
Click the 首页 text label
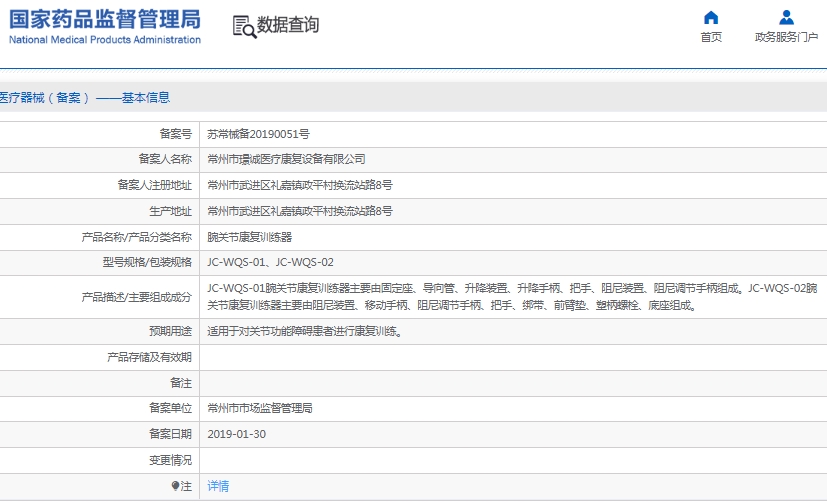pos(711,37)
